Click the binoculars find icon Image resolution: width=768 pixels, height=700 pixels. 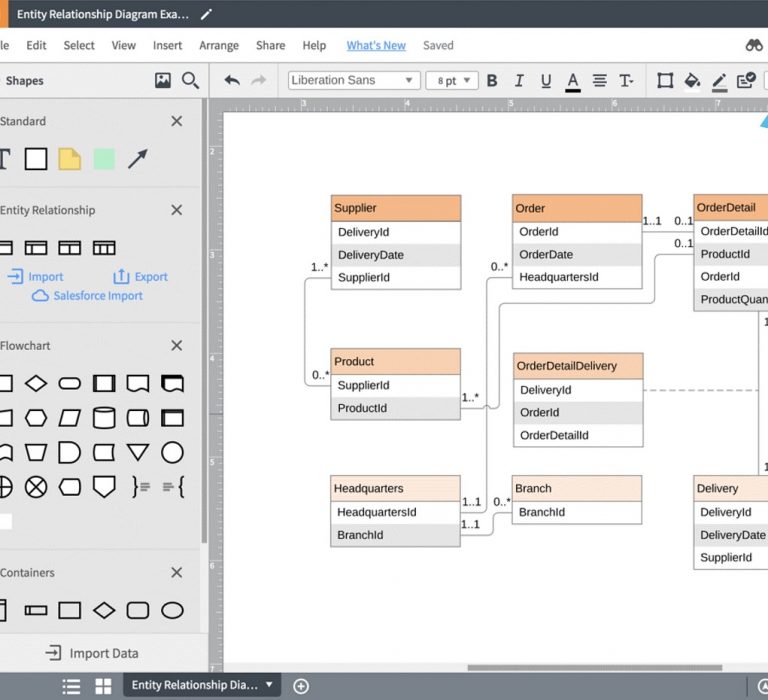(754, 45)
